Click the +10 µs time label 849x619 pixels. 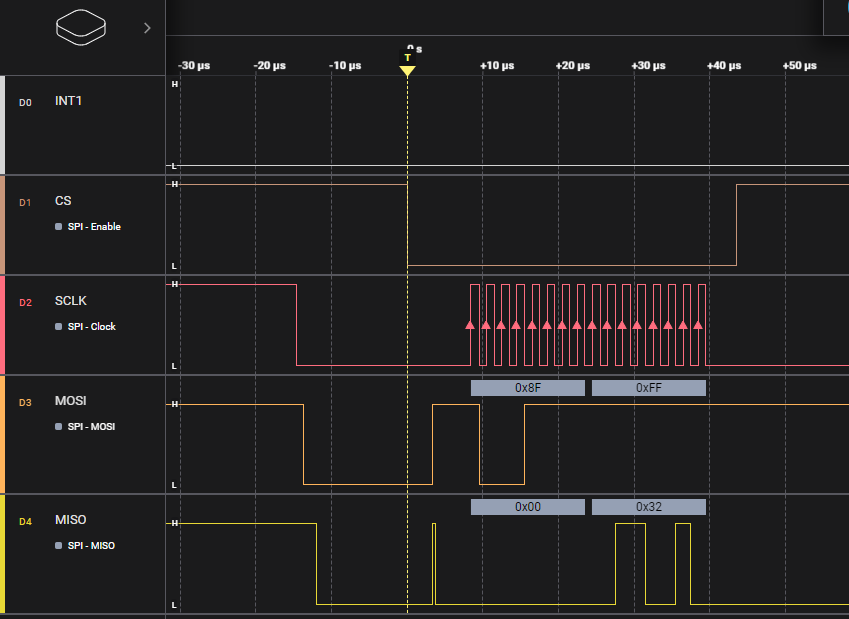pyautogui.click(x=497, y=66)
